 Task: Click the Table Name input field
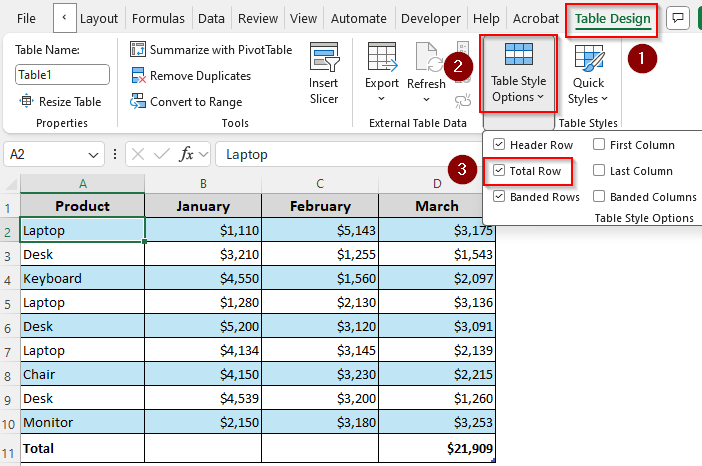tap(62, 74)
